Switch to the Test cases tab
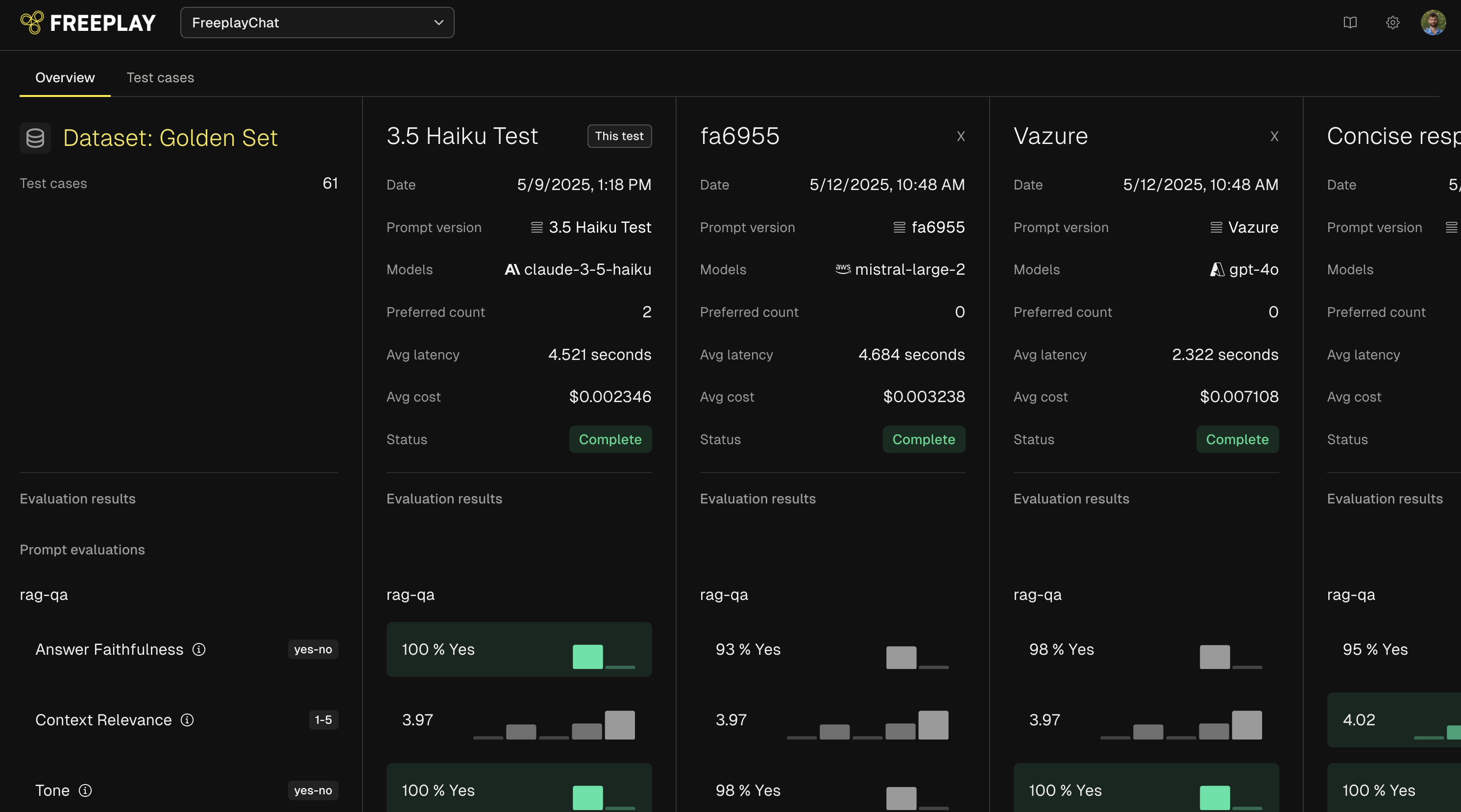 160,78
